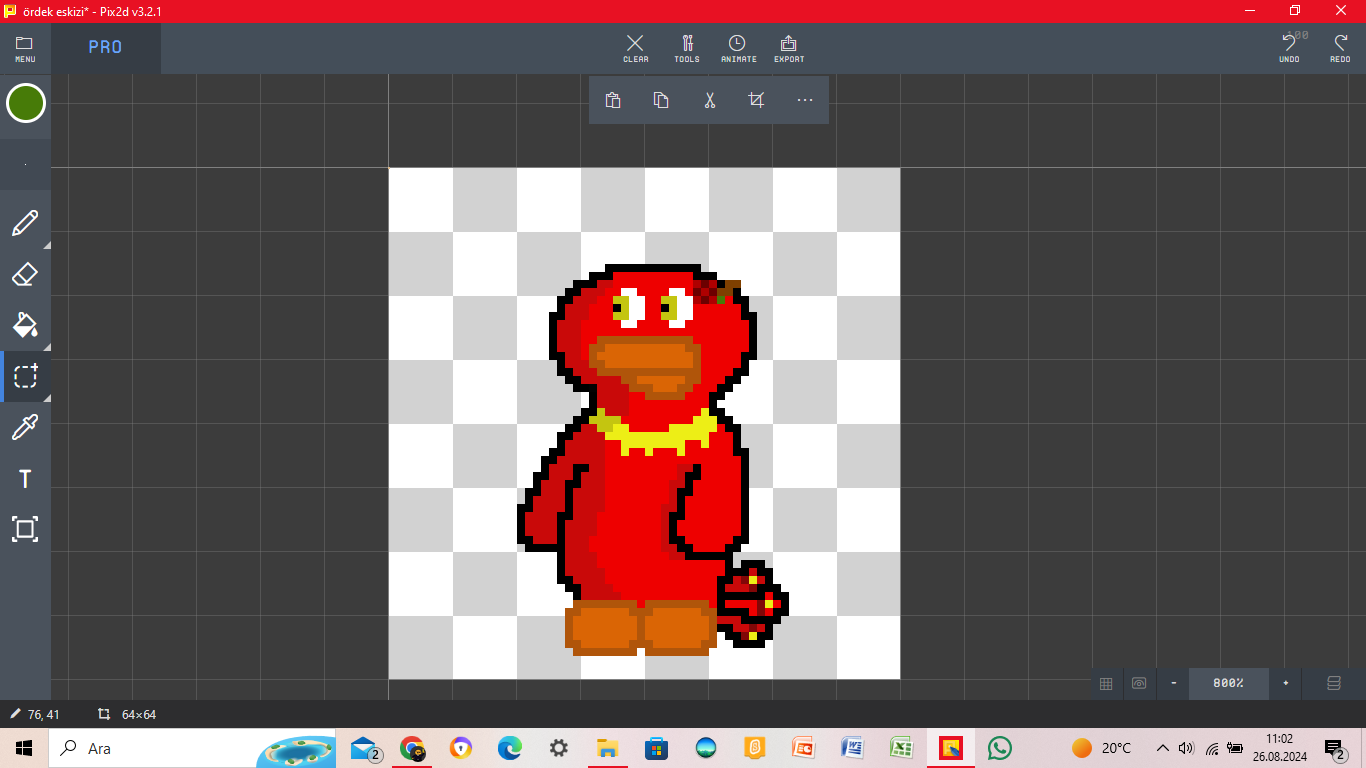1366x768 pixels.
Task: Toggle the grid display button
Action: [1106, 684]
